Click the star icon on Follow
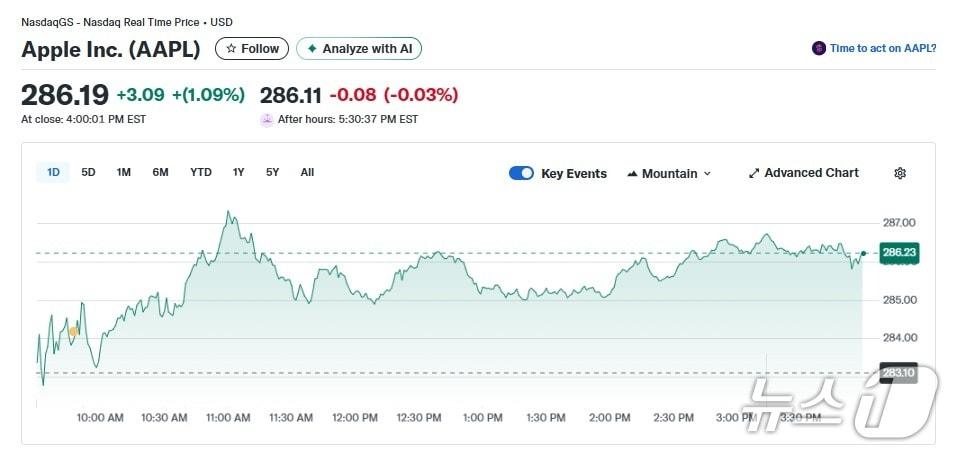This screenshot has height=453, width=953. (x=232, y=49)
